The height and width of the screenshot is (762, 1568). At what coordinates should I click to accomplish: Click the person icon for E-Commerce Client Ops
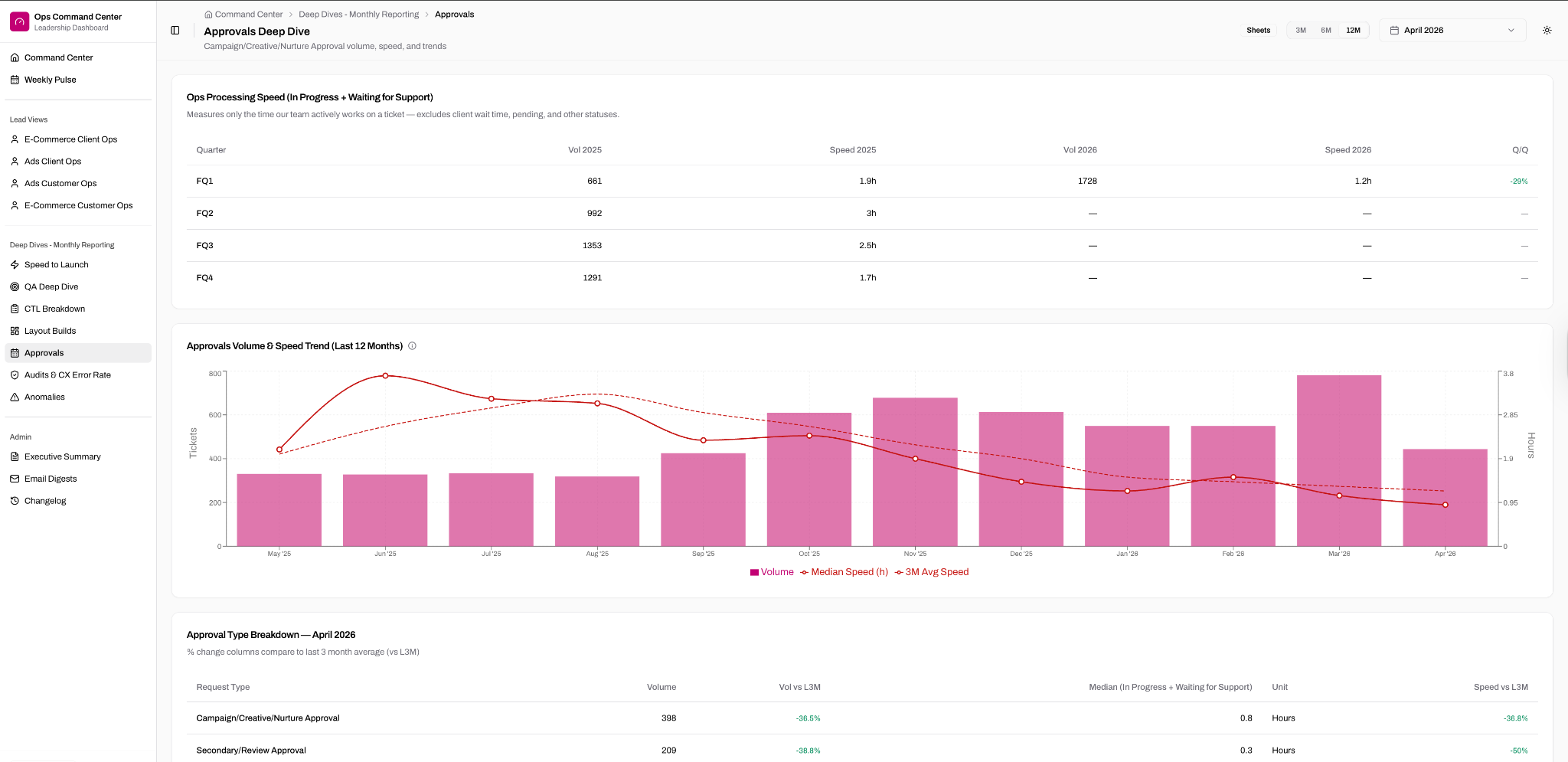point(15,139)
